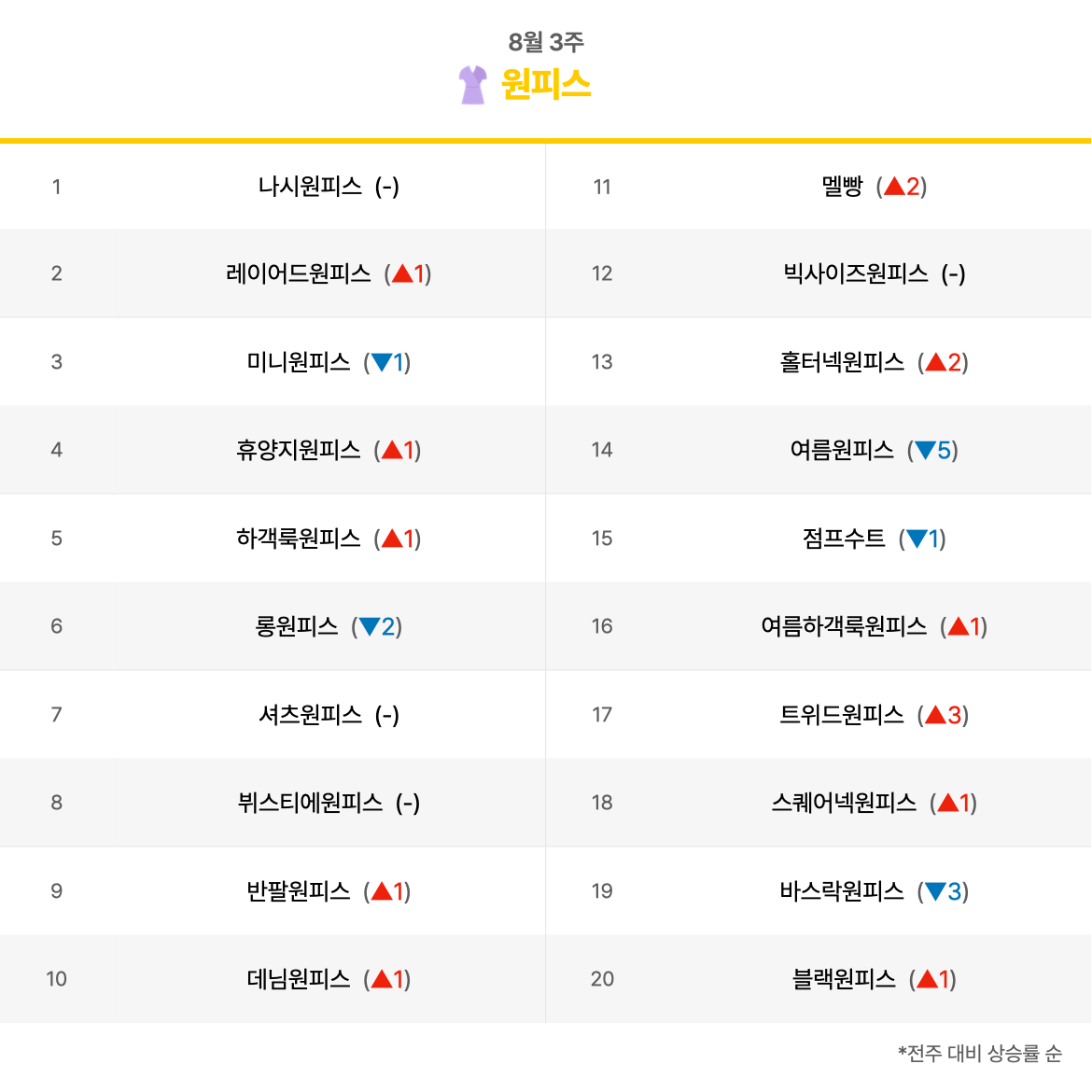1092x1092 pixels.
Task: Click the purple dress icon beside 원피스
Action: click(473, 85)
